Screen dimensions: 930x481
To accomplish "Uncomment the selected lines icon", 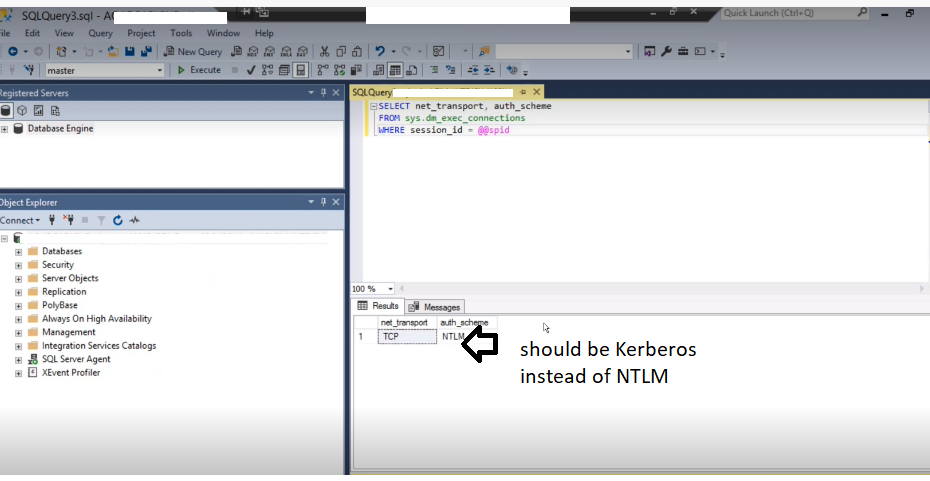I will coord(450,70).
